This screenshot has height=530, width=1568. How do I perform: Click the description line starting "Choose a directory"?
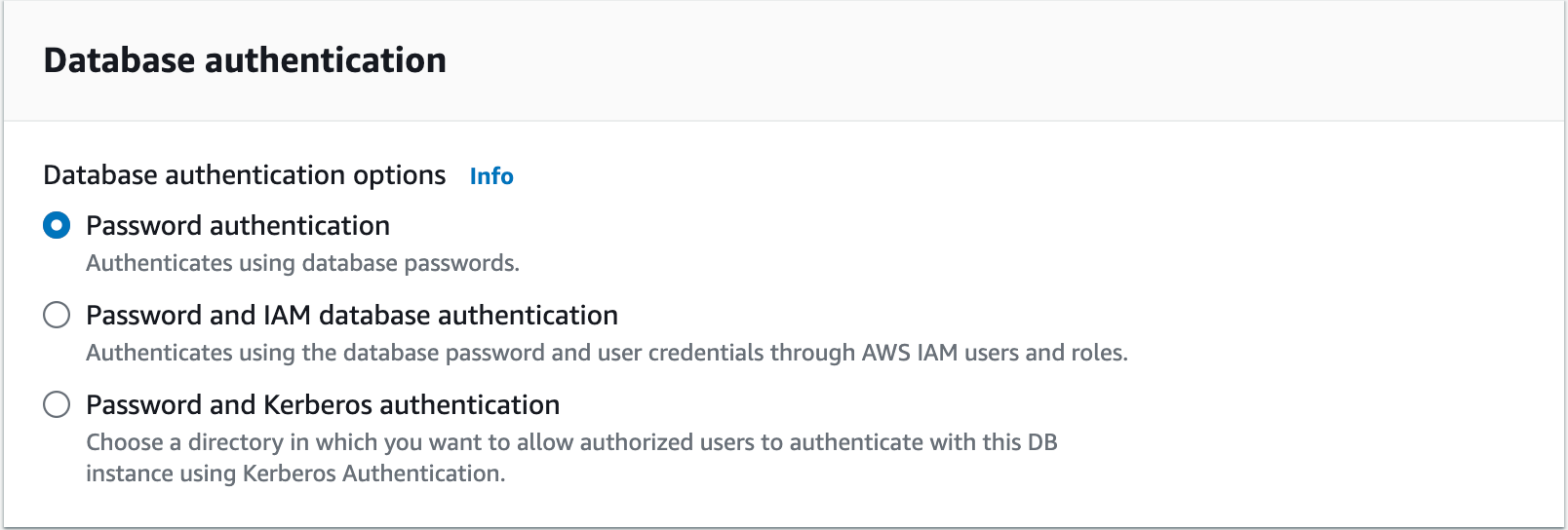point(570,442)
